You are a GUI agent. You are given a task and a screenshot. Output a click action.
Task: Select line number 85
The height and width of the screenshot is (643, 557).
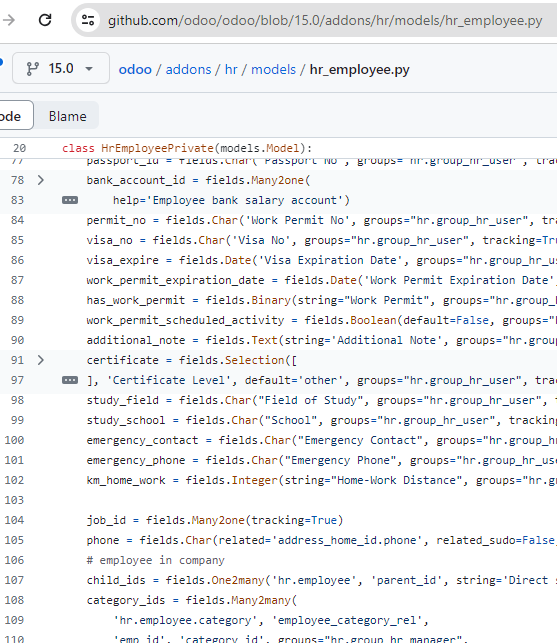tap(18, 240)
